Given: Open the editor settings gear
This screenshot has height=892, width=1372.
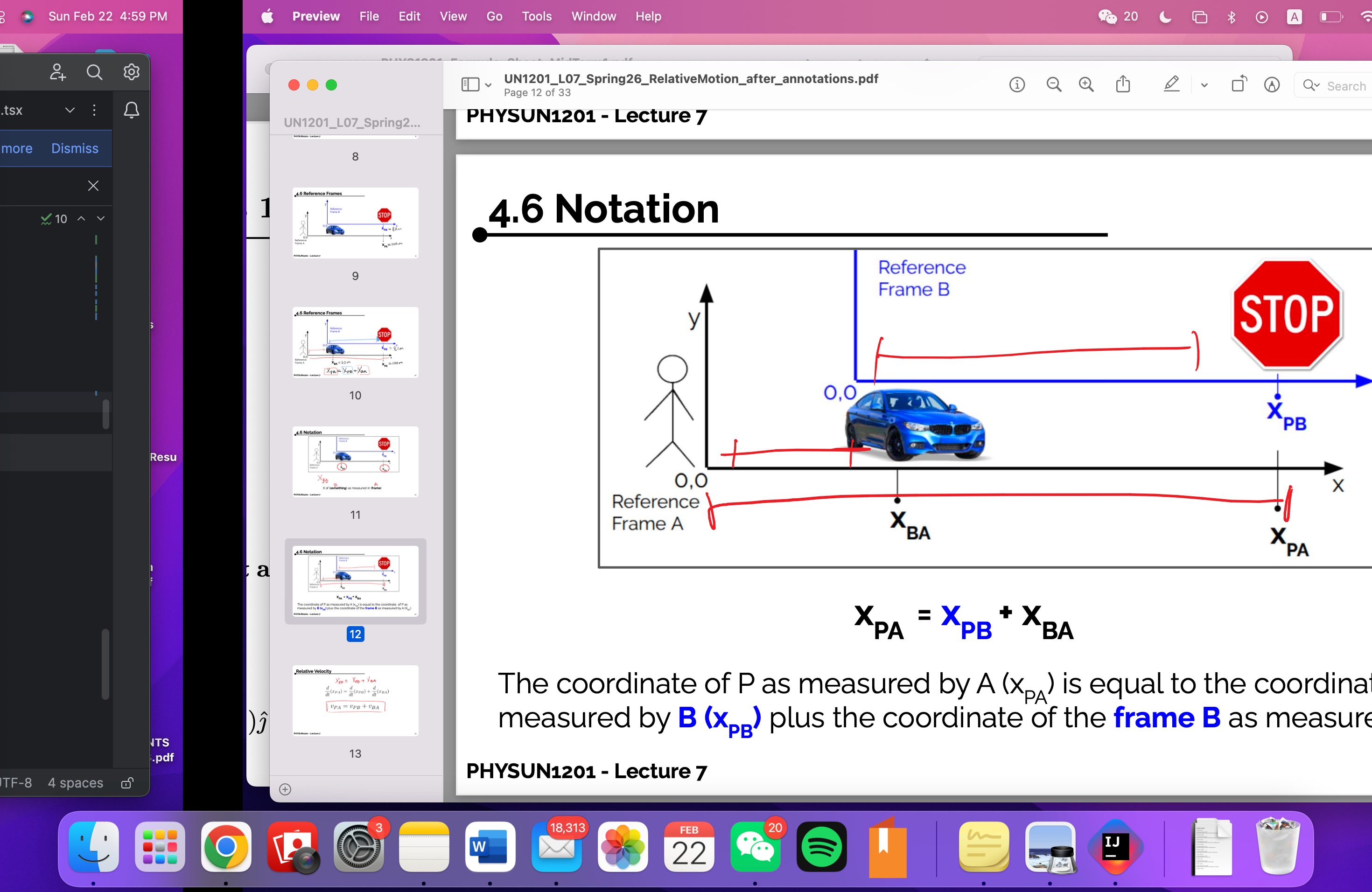Looking at the screenshot, I should point(131,71).
